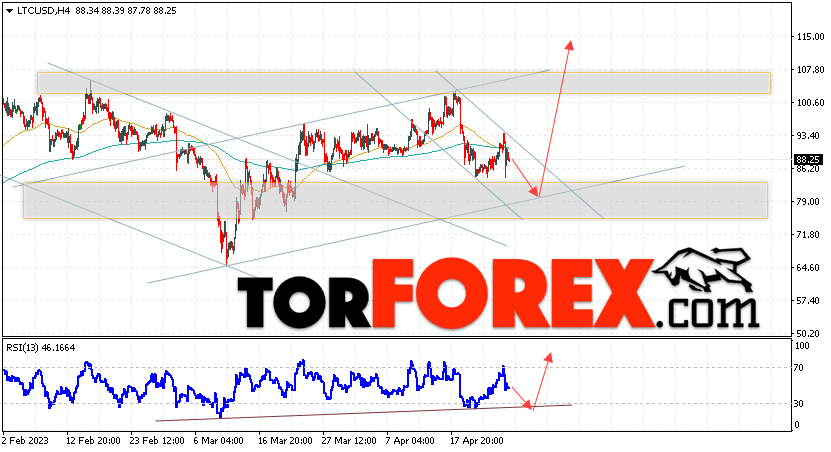Click the 7 Apr 04:00 time label
Screen dimensions: 831x452
click(411, 441)
